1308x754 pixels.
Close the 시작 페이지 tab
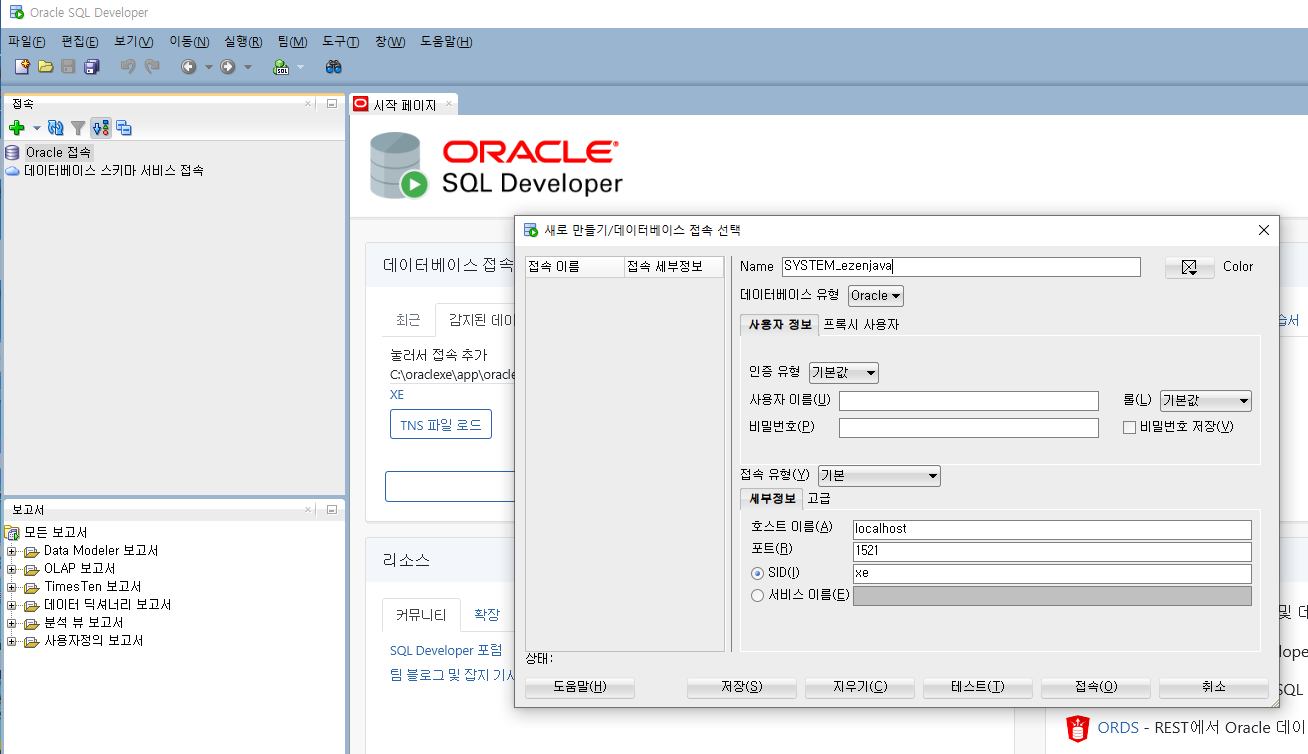[x=449, y=104]
